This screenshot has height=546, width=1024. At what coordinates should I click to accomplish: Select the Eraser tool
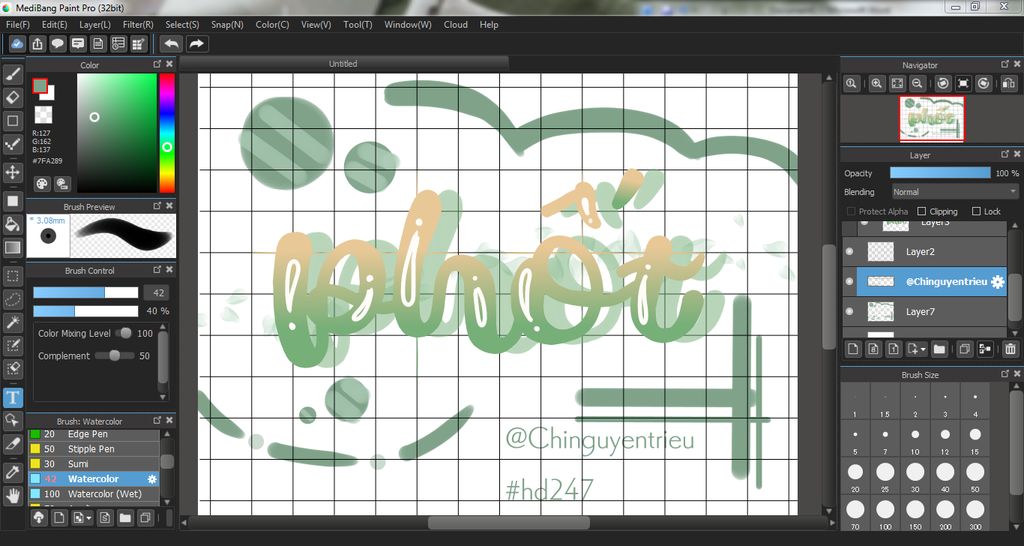(x=12, y=98)
